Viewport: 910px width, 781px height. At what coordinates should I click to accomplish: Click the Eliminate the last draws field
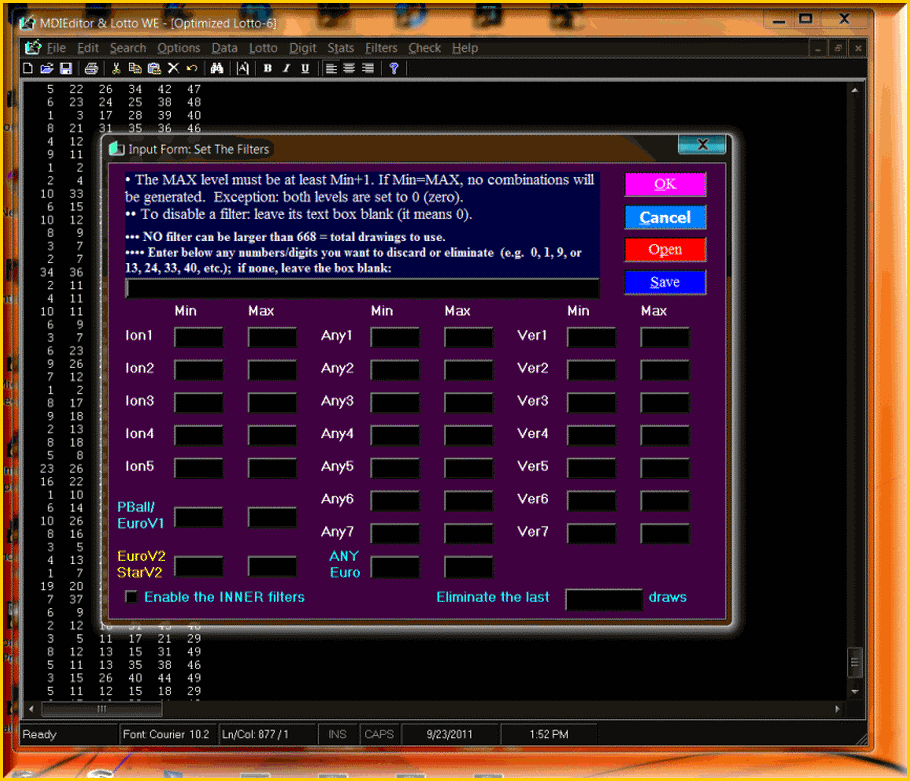coord(603,598)
